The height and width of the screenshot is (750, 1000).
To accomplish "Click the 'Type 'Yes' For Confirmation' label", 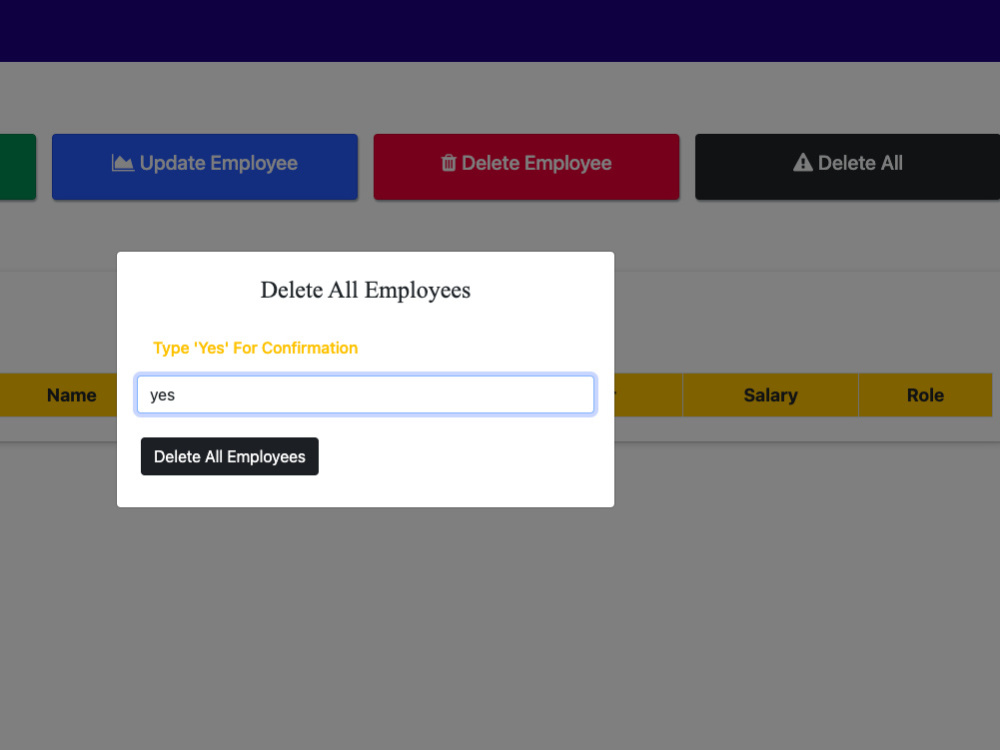I will [255, 348].
